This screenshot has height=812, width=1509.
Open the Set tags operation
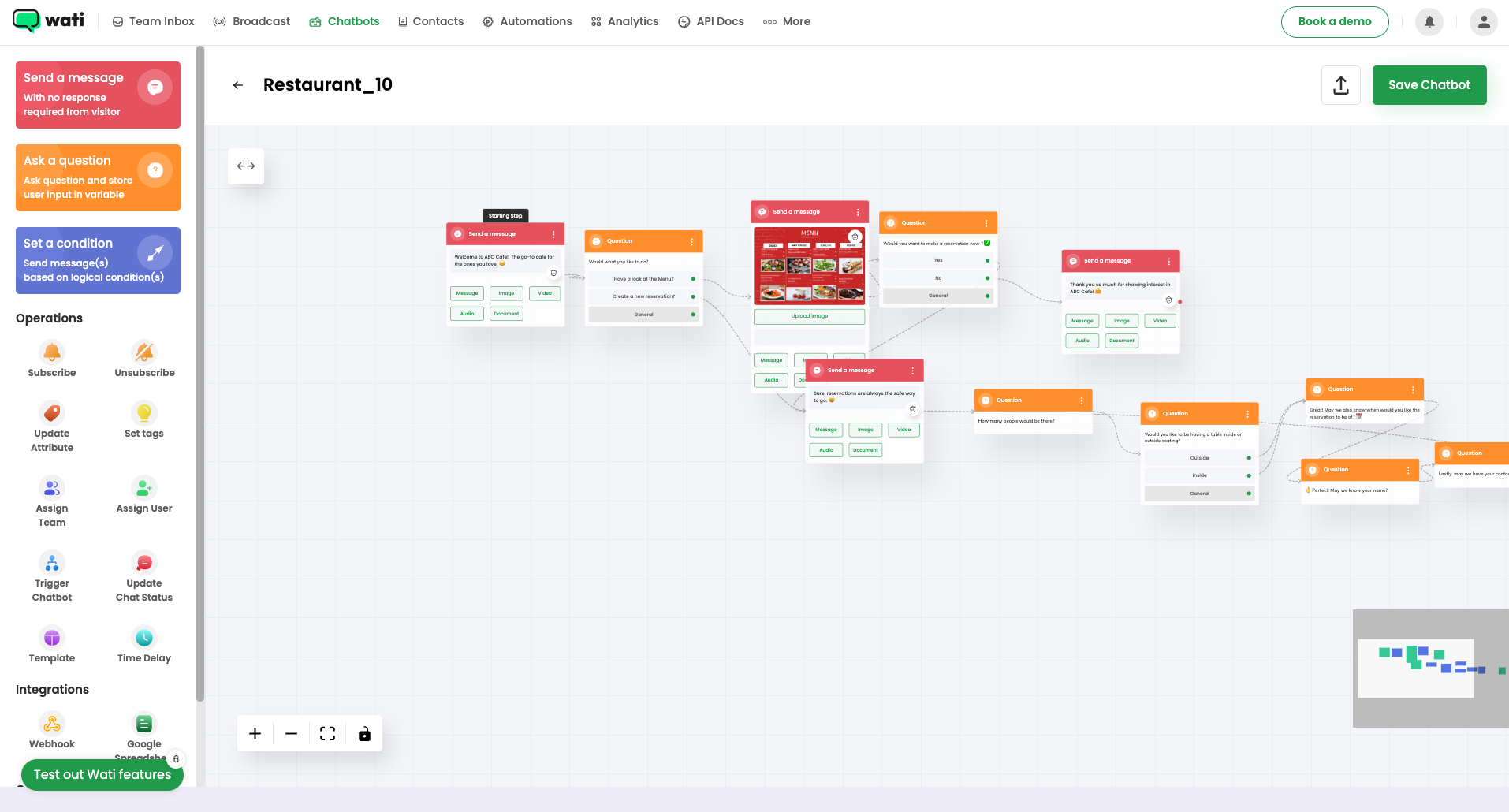(x=143, y=412)
